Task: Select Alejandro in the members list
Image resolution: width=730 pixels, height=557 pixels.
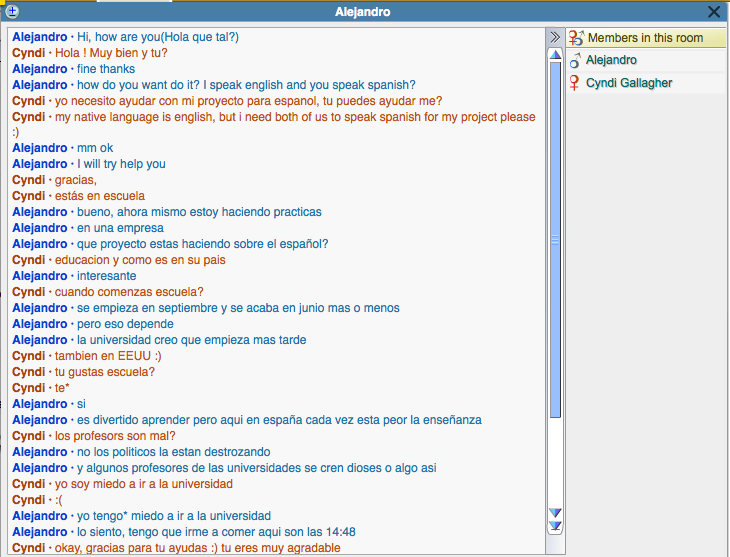Action: pos(611,61)
